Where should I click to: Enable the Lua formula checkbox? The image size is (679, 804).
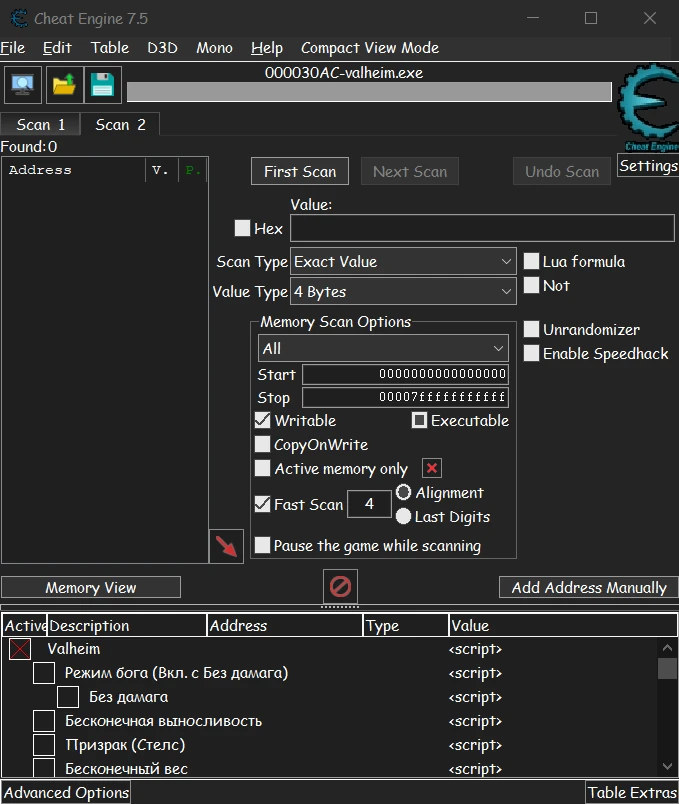coord(531,261)
